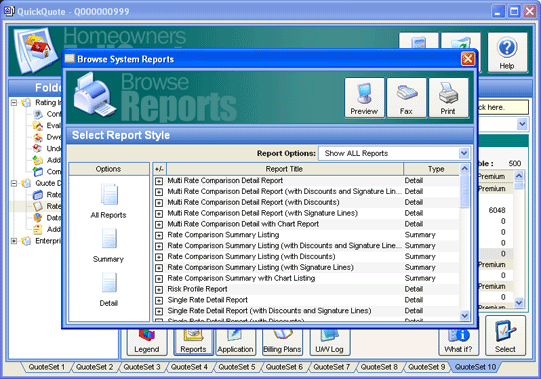Click Reports button in bottom toolbar
This screenshot has width=541, height=379.
tap(193, 342)
